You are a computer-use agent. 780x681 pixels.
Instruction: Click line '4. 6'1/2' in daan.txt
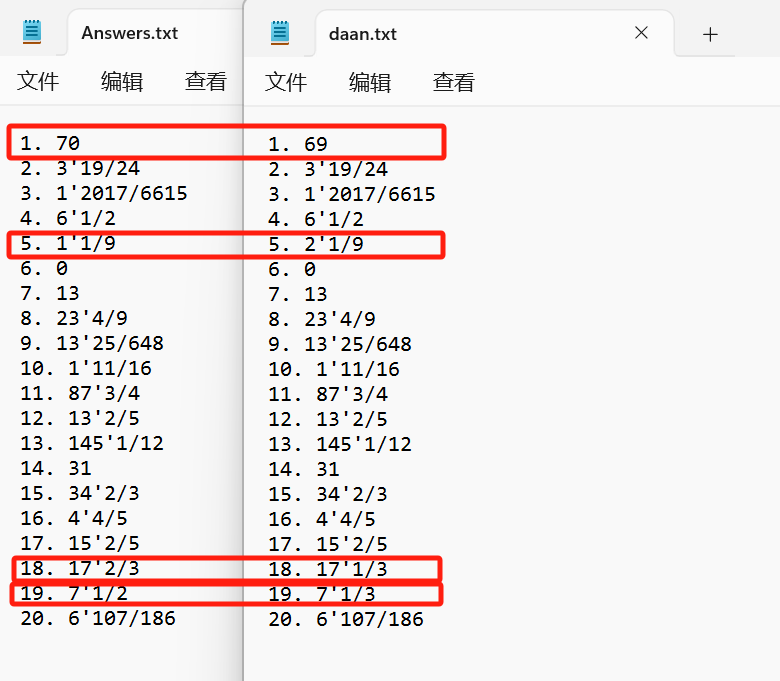316,219
